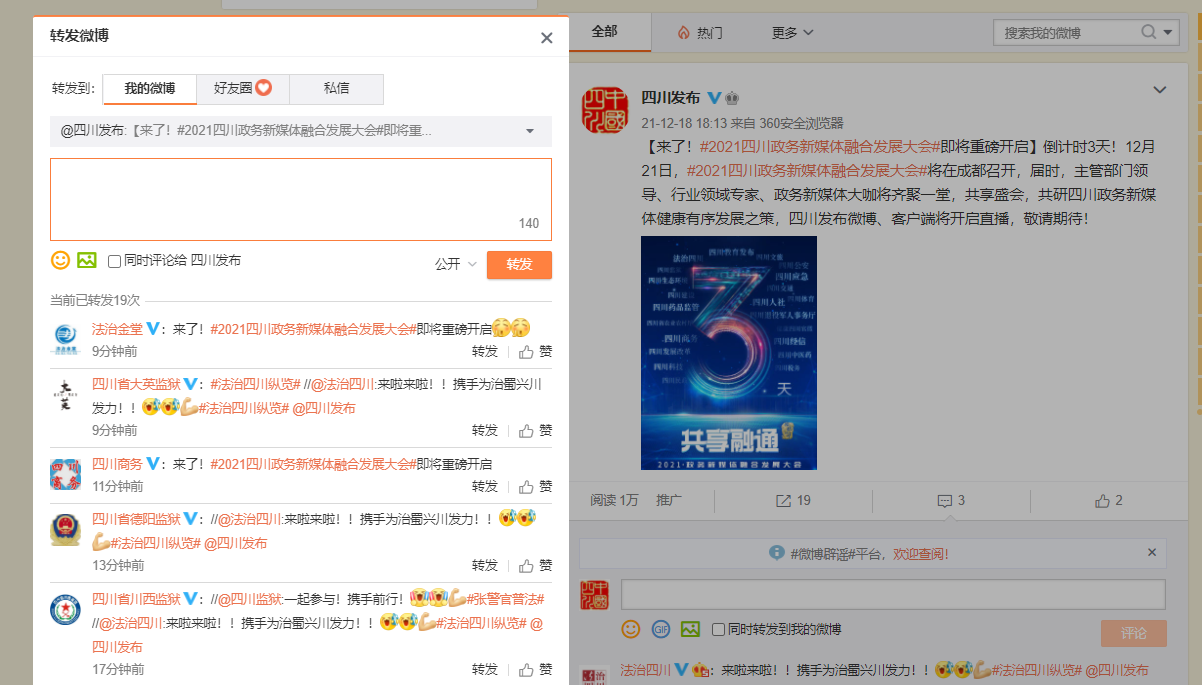This screenshot has width=1202, height=685.
Task: Click 转发 link on 四川省川西监狱 repost
Action: click(485, 669)
